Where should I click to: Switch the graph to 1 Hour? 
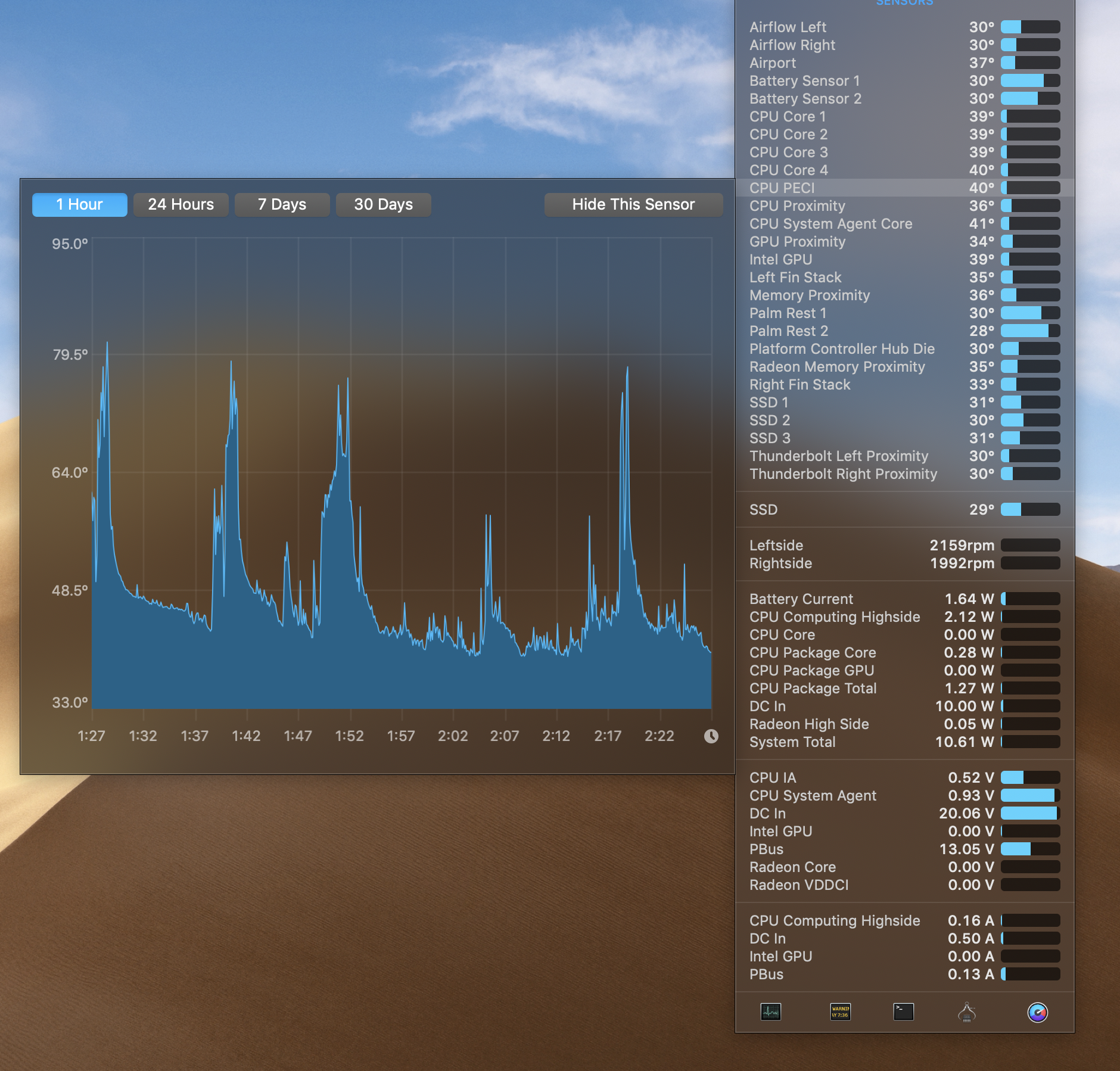(79, 204)
